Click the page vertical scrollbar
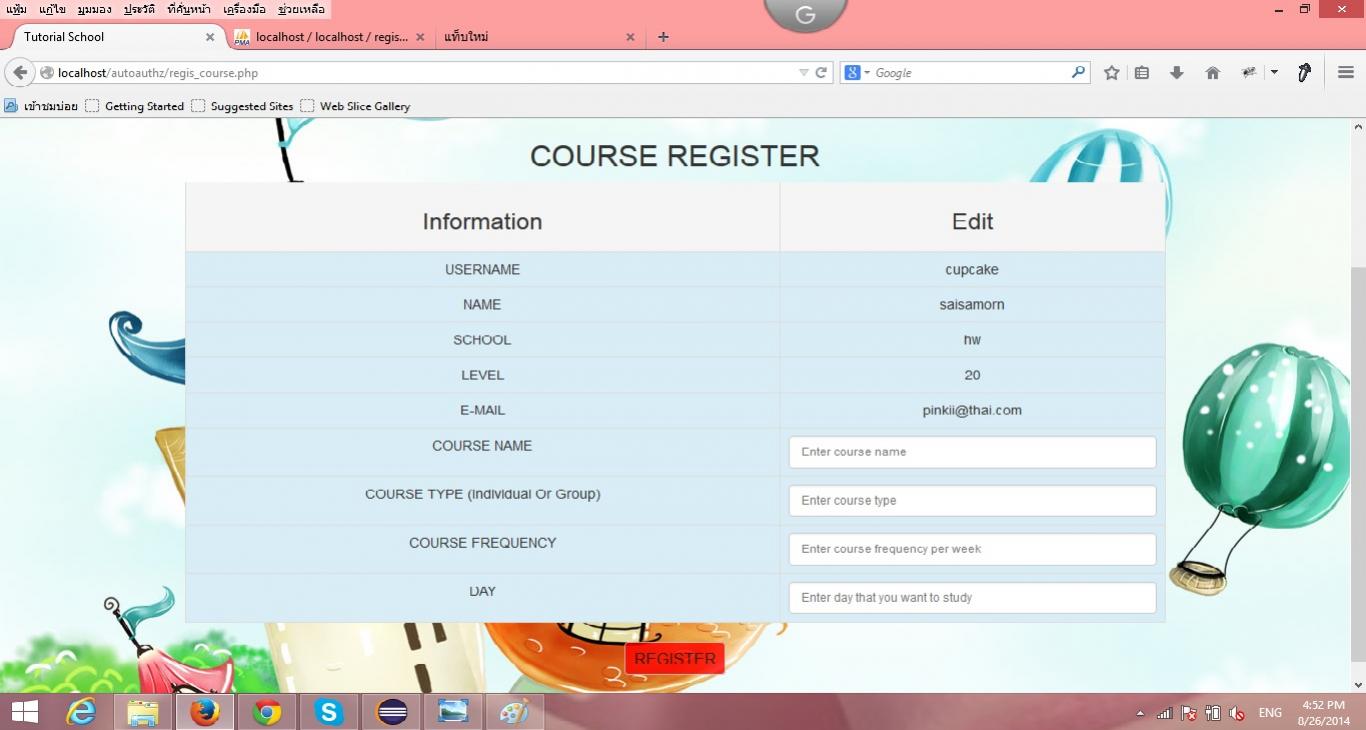Screen dimensions: 1366x730 (1358, 463)
